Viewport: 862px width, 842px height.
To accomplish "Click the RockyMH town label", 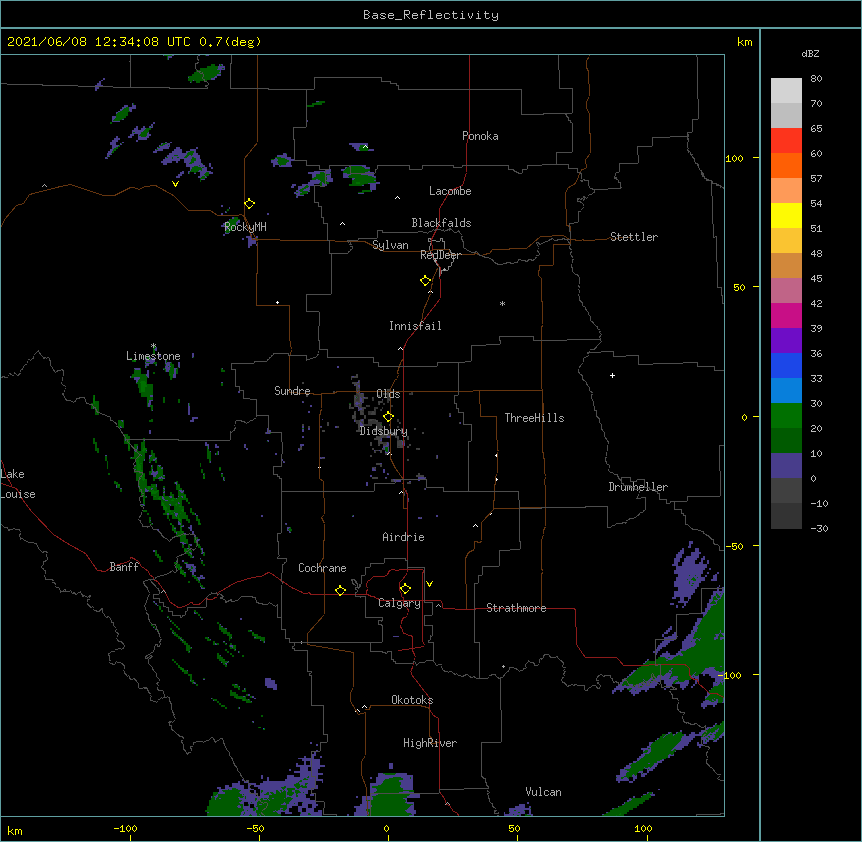I will [x=245, y=227].
